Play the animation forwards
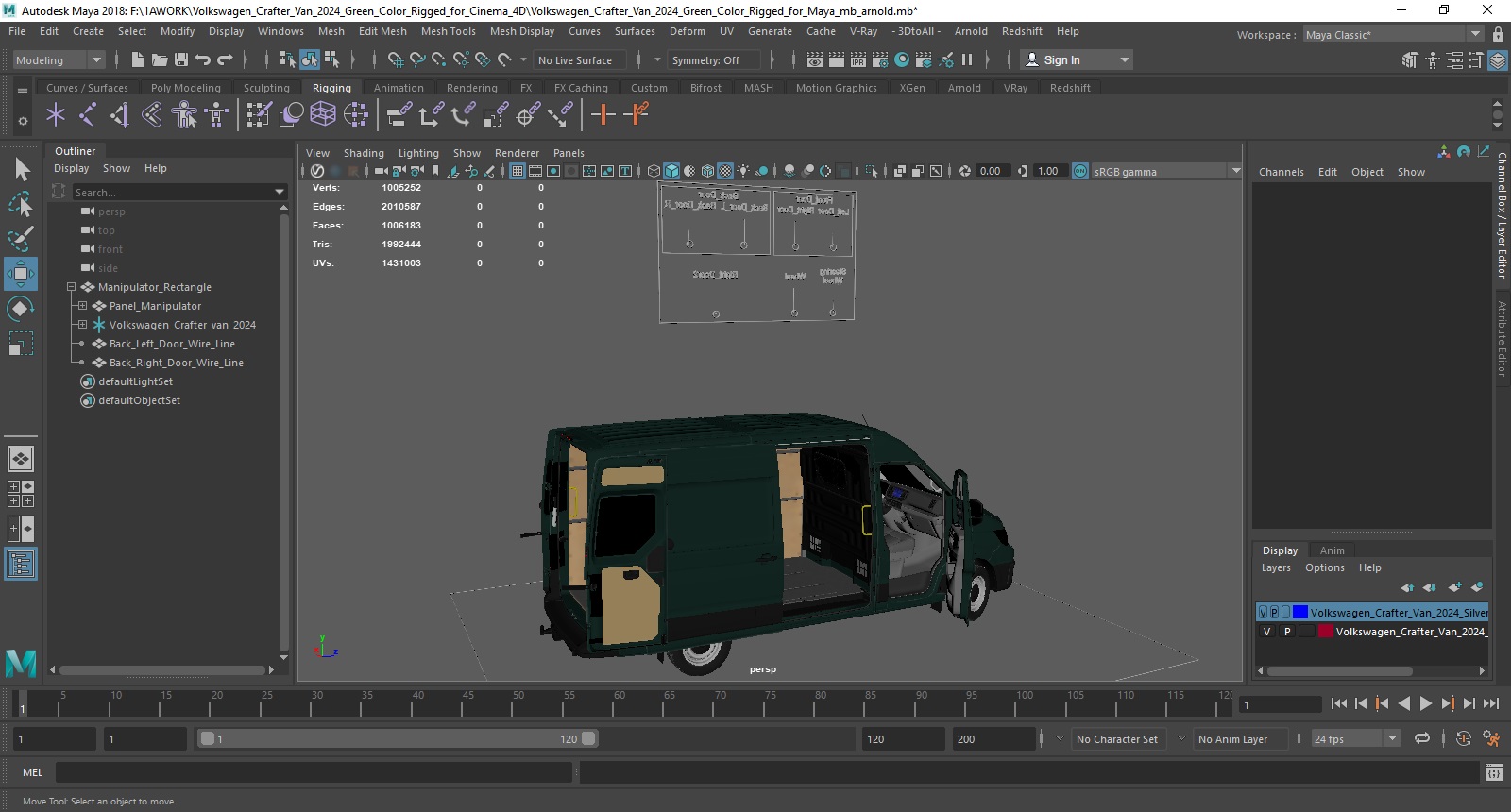 pos(1426,703)
